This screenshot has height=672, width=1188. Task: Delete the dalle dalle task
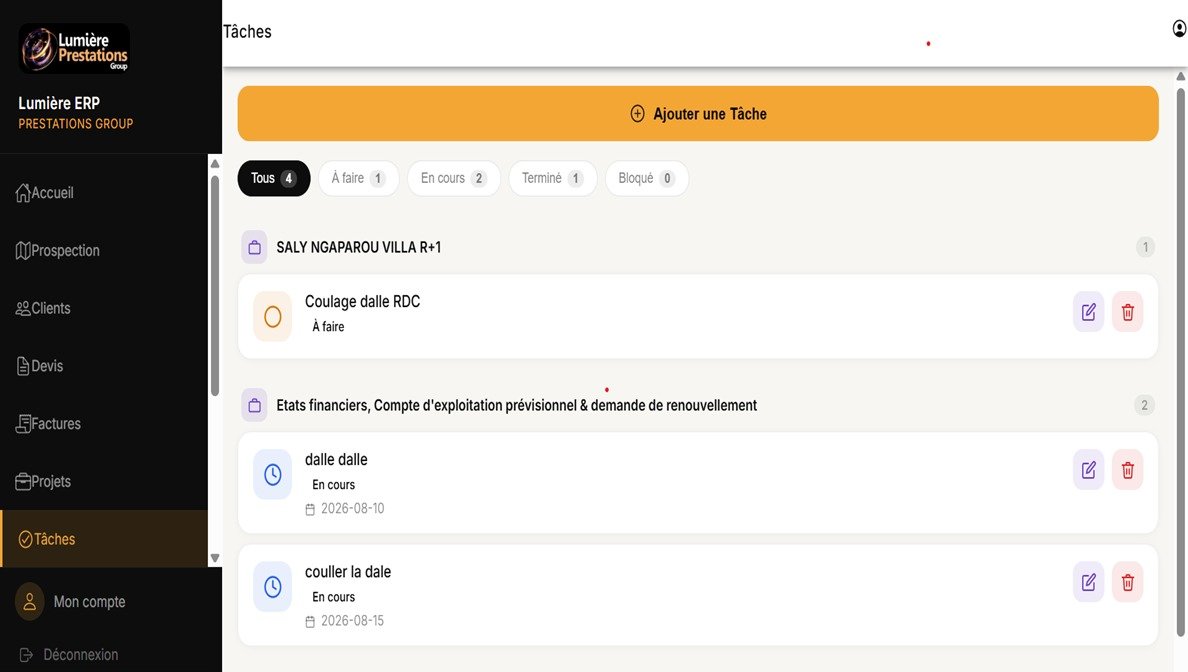[1127, 470]
